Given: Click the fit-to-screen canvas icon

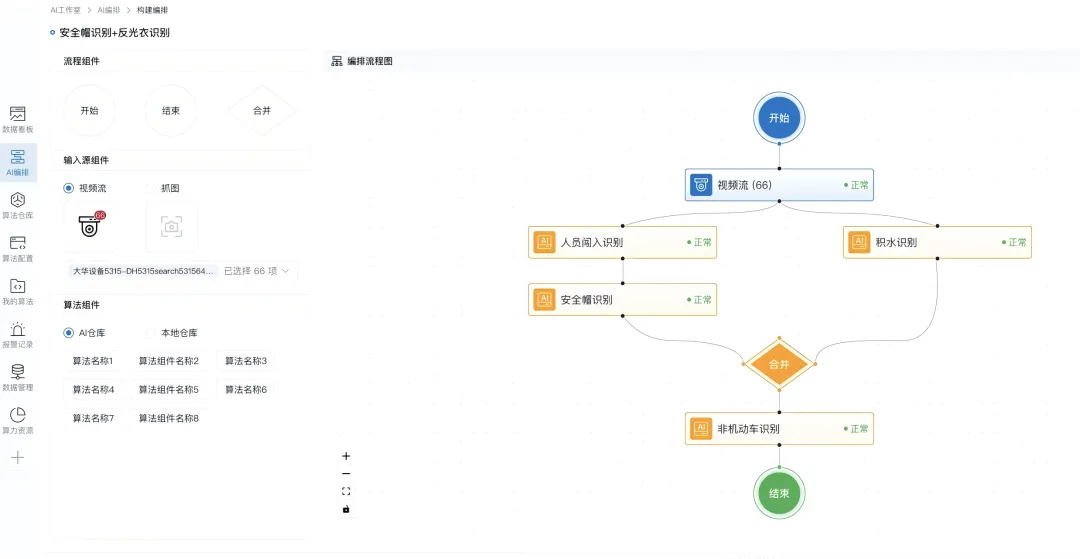Looking at the screenshot, I should tap(346, 492).
